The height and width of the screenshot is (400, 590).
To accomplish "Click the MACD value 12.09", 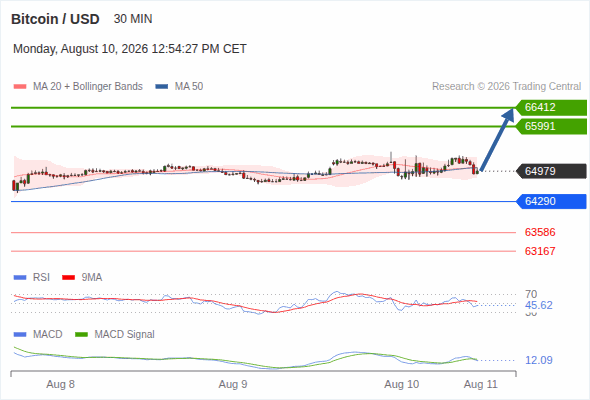I will pyautogui.click(x=539, y=360).
